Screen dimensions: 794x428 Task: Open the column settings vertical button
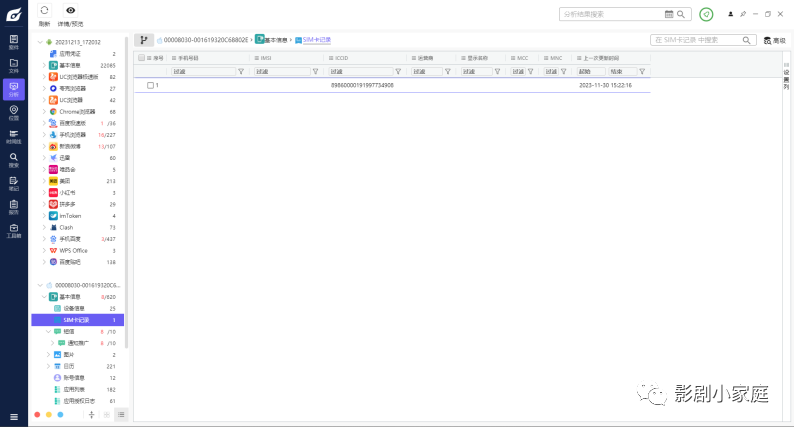point(786,76)
